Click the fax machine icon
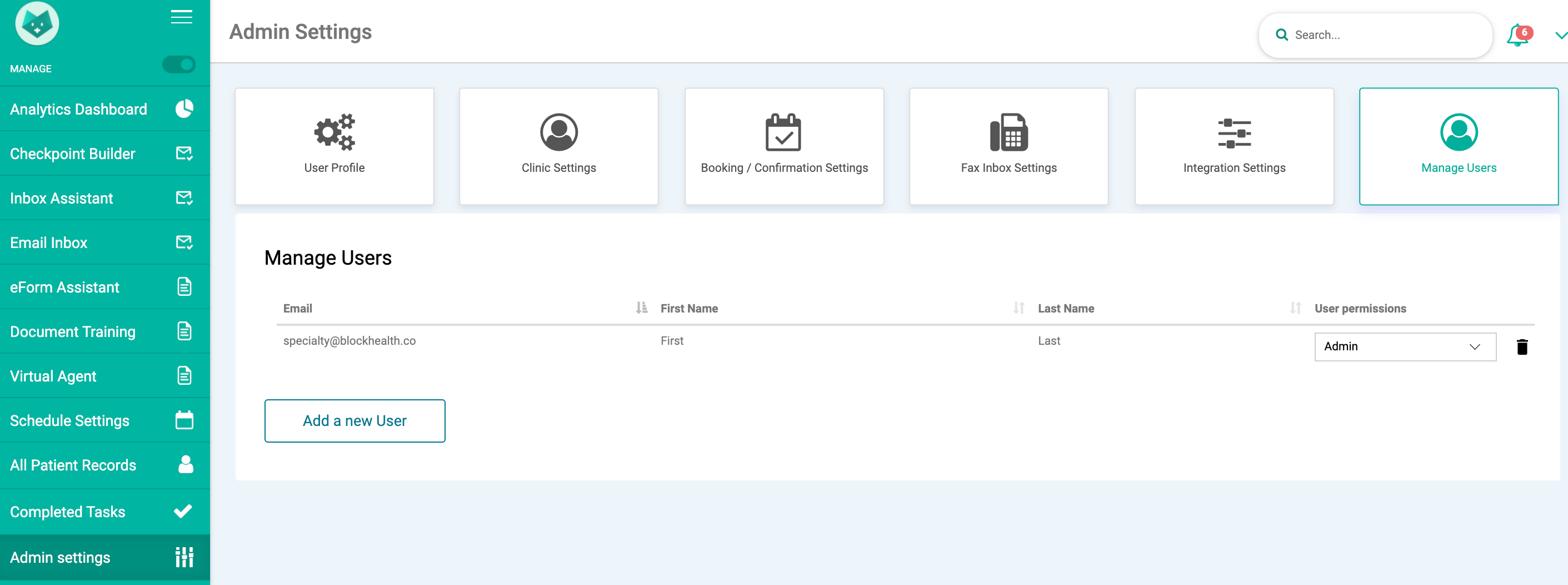 [1008, 132]
